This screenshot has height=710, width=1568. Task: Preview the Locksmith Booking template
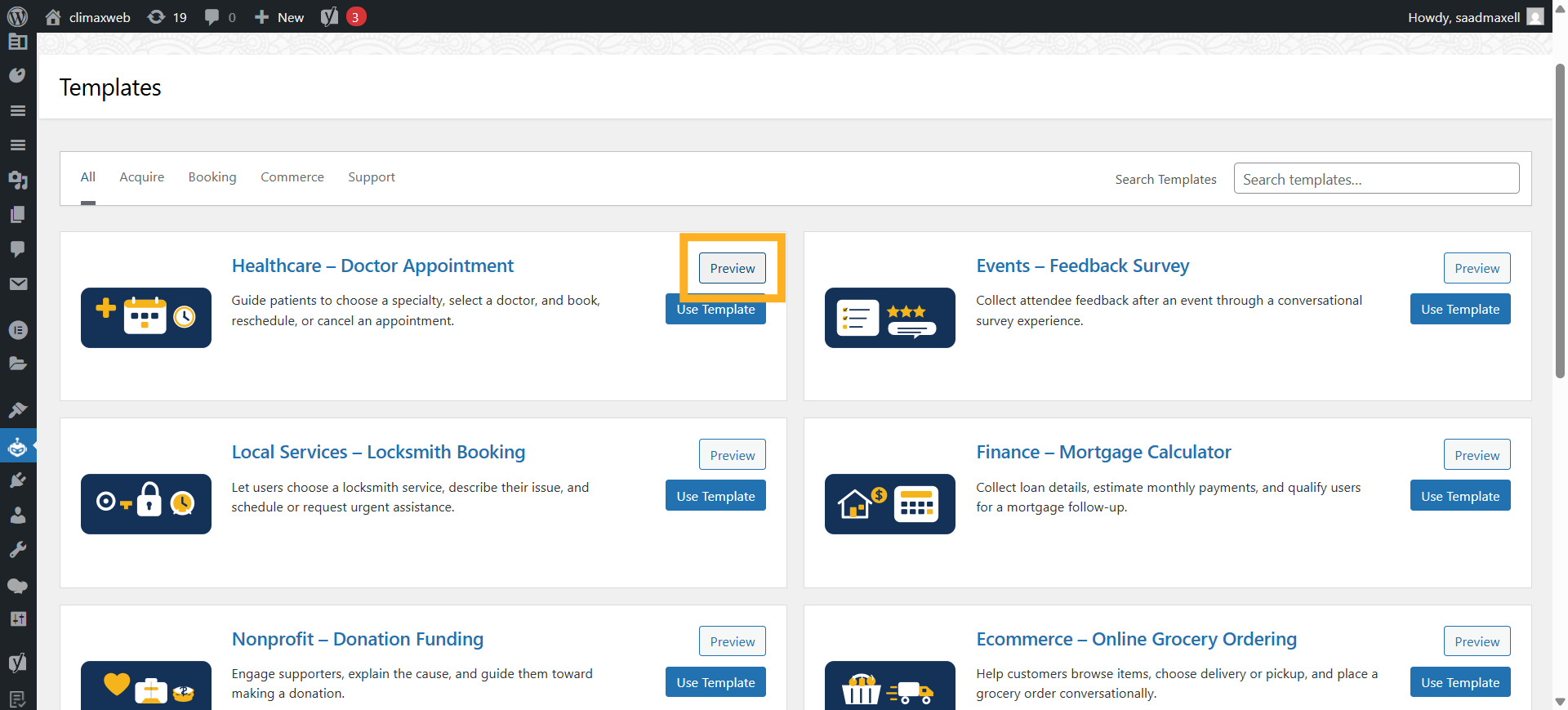click(x=733, y=455)
